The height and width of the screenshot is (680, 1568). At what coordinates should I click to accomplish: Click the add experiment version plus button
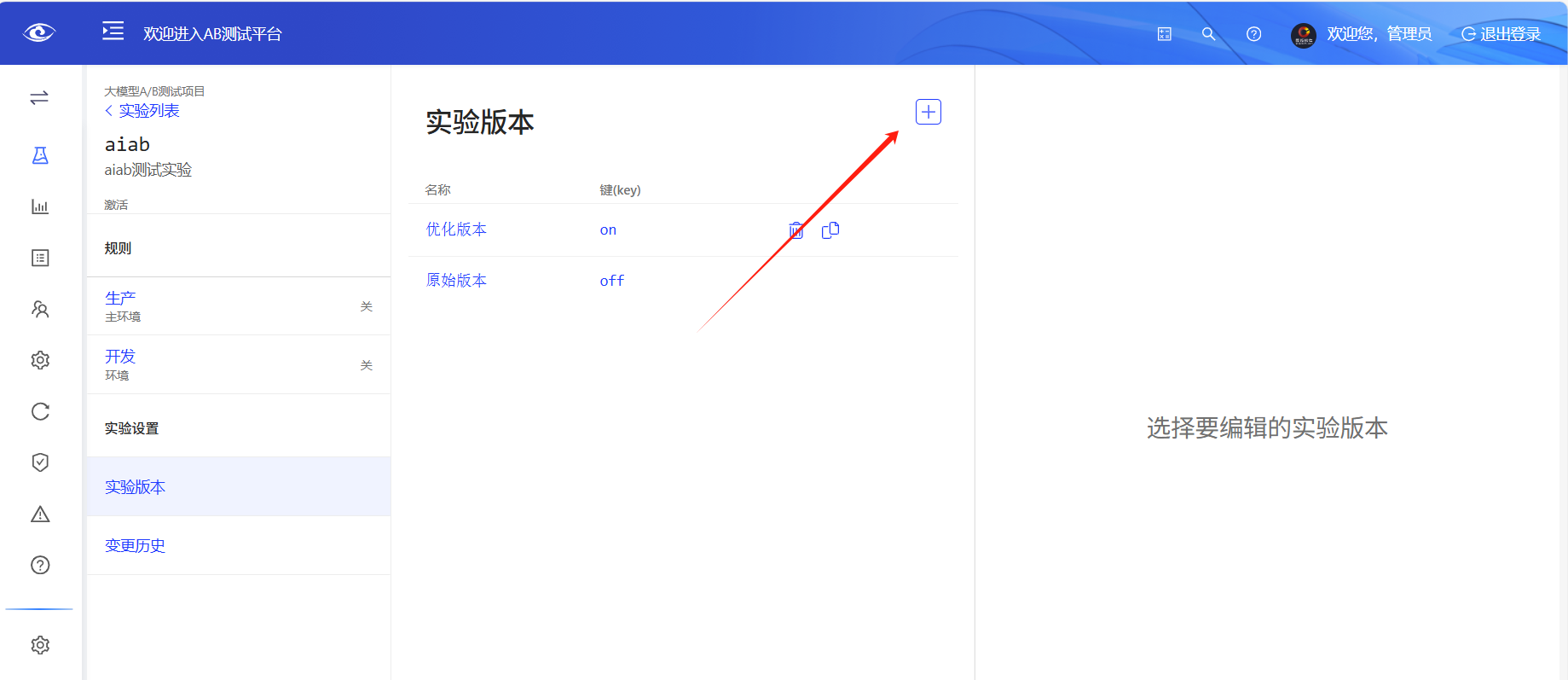pyautogui.click(x=928, y=112)
